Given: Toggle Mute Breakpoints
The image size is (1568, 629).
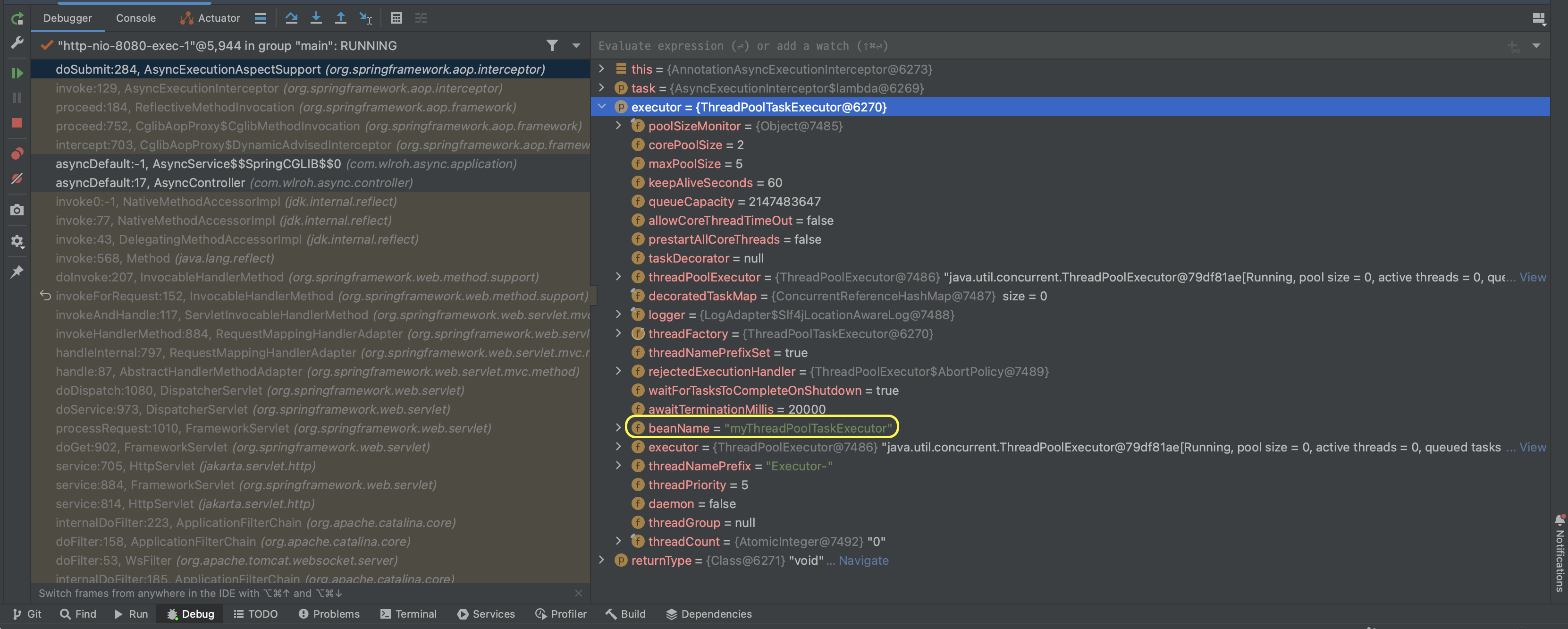Looking at the screenshot, I should [17, 179].
